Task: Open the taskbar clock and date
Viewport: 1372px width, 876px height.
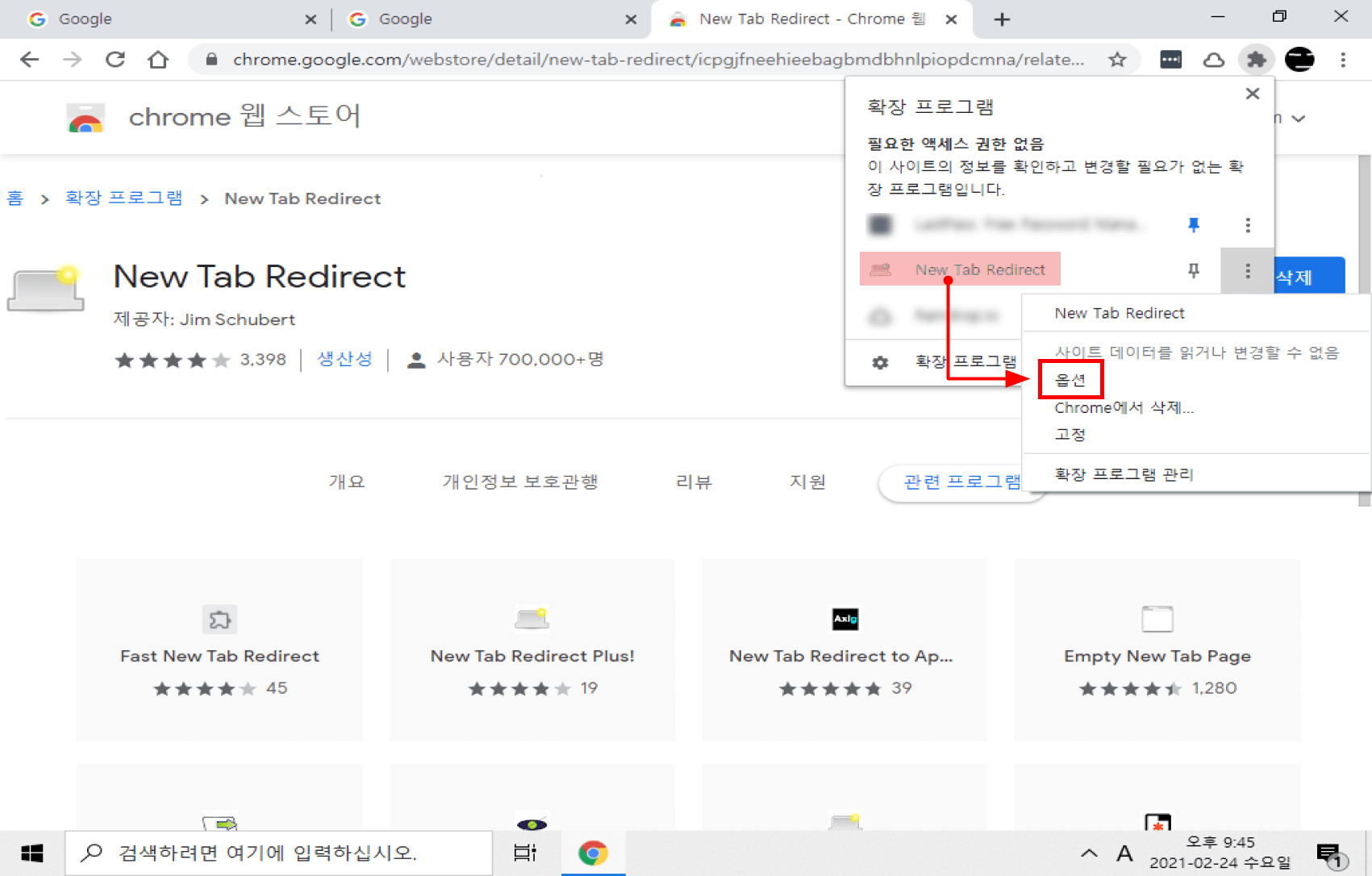Action: pos(1220,853)
